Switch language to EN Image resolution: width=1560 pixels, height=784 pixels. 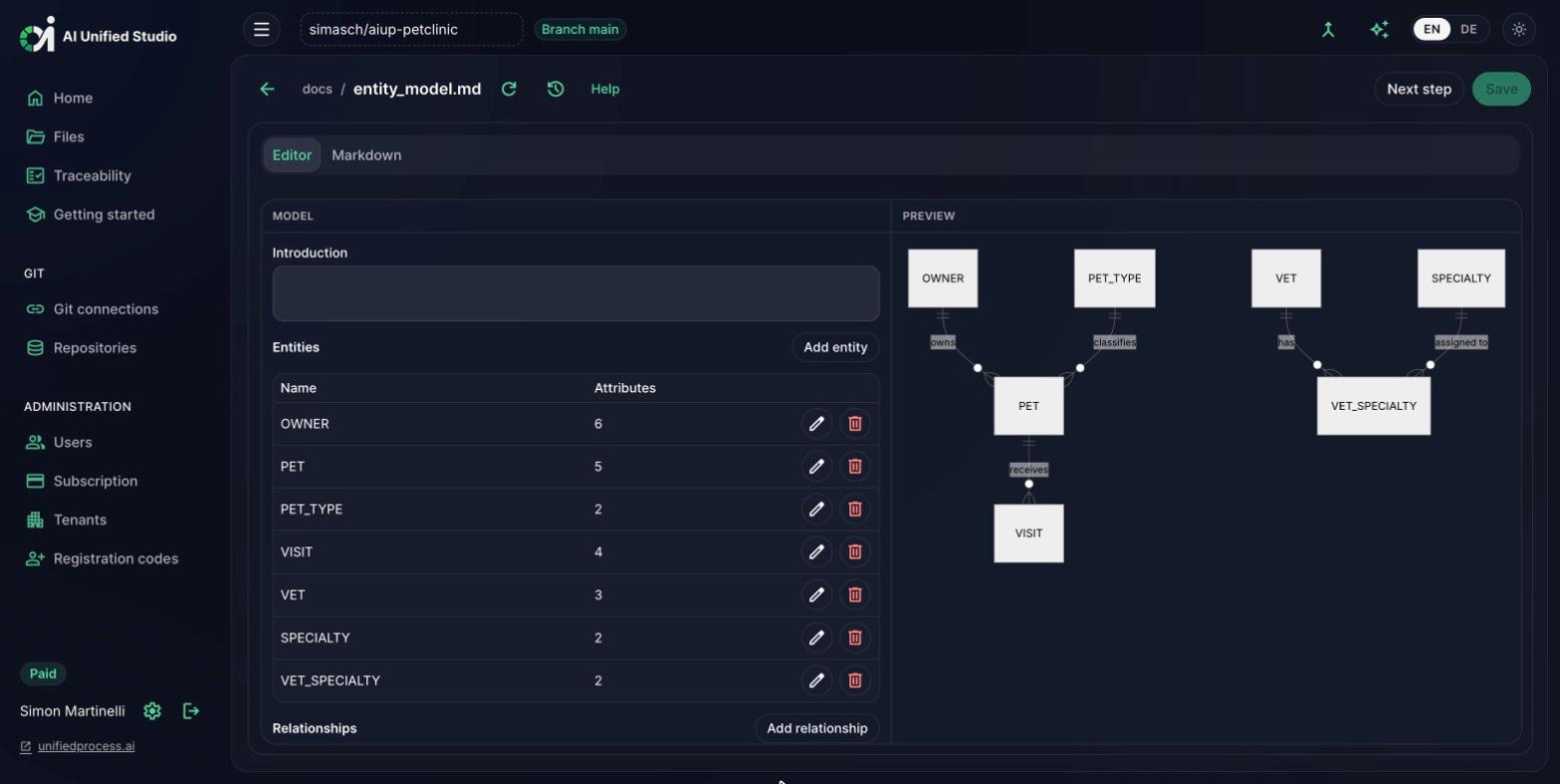(1432, 29)
